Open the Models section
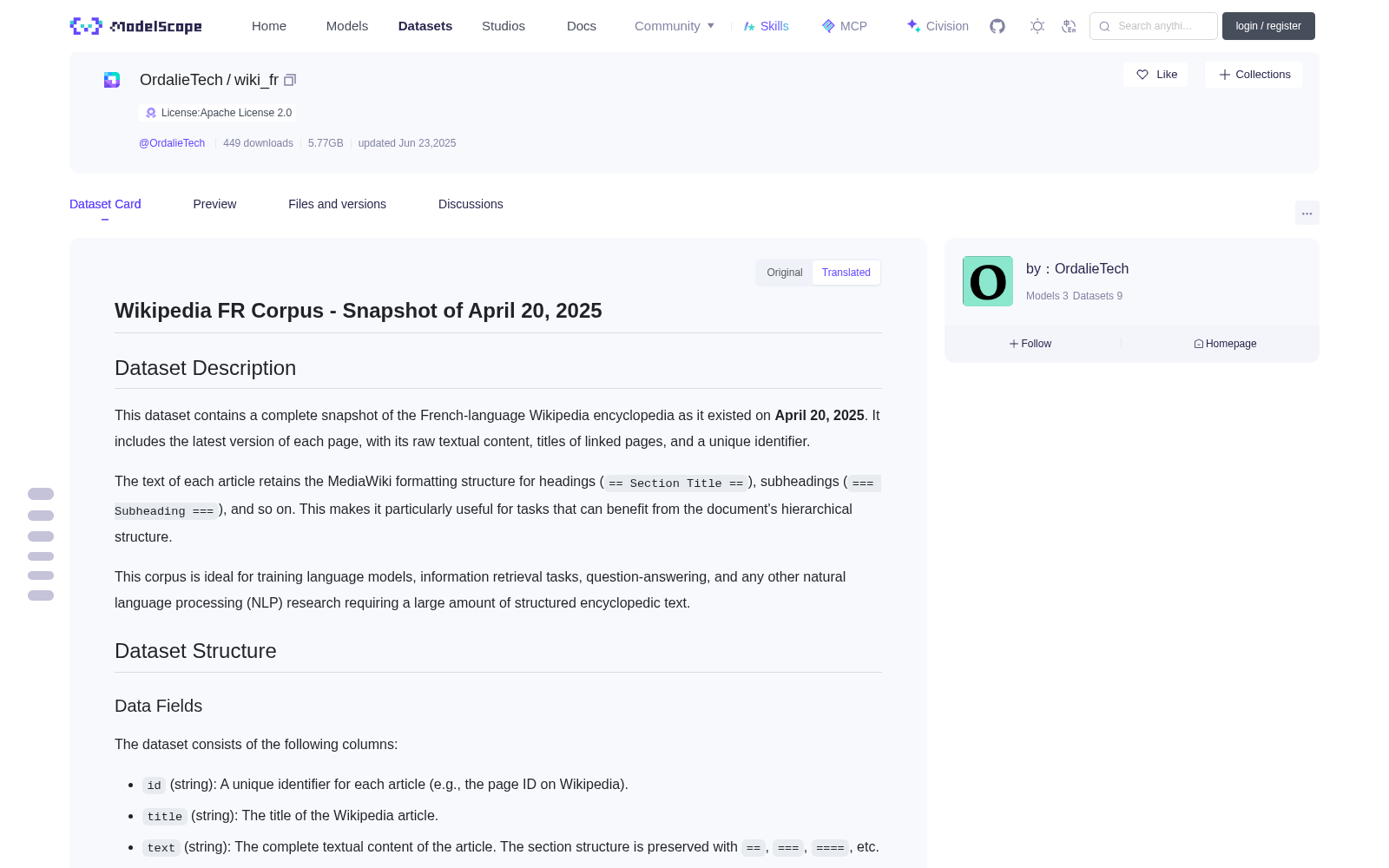This screenshot has height=868, width=1389. pyautogui.click(x=347, y=26)
